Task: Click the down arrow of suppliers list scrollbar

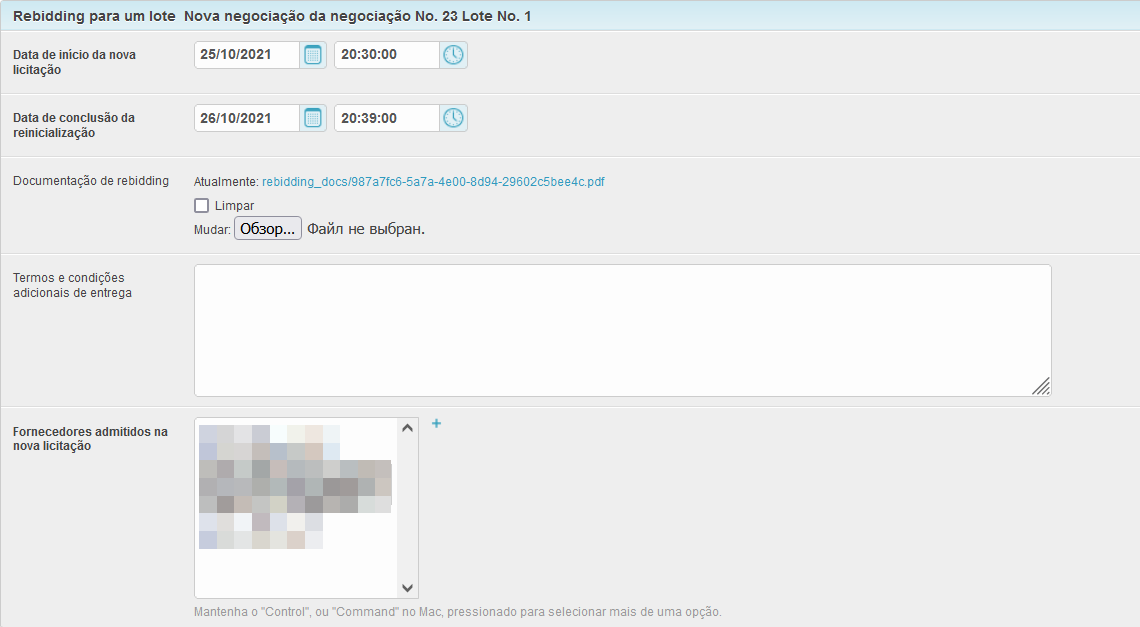Action: tap(407, 588)
